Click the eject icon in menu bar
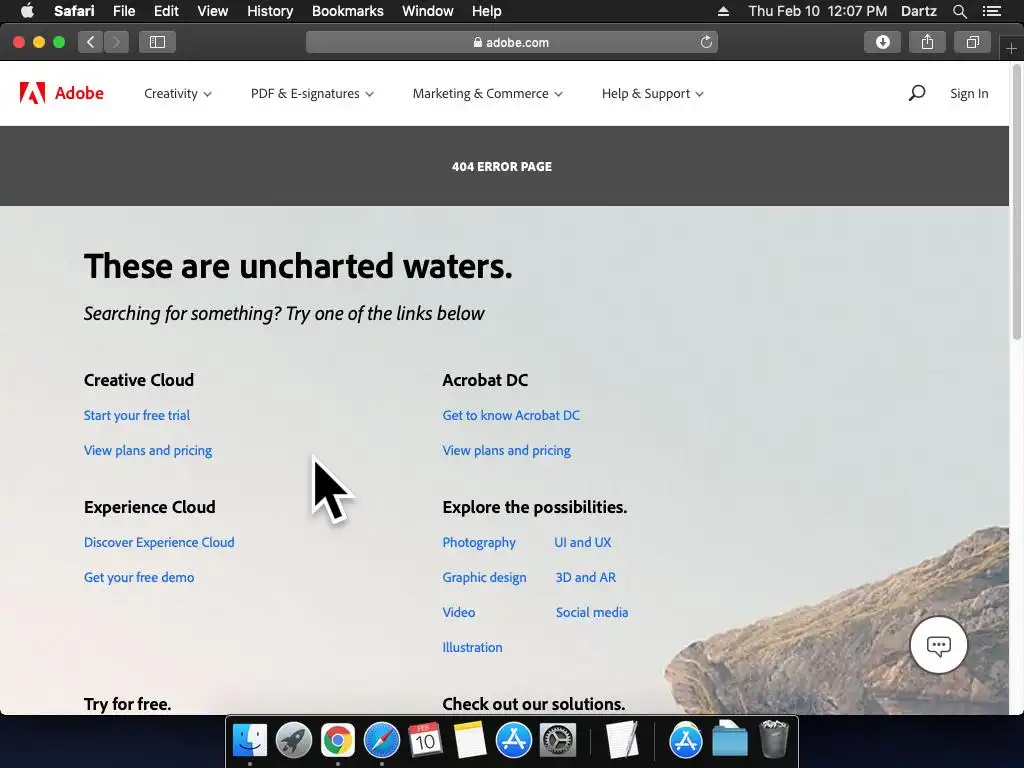This screenshot has height=768, width=1024. [x=723, y=11]
